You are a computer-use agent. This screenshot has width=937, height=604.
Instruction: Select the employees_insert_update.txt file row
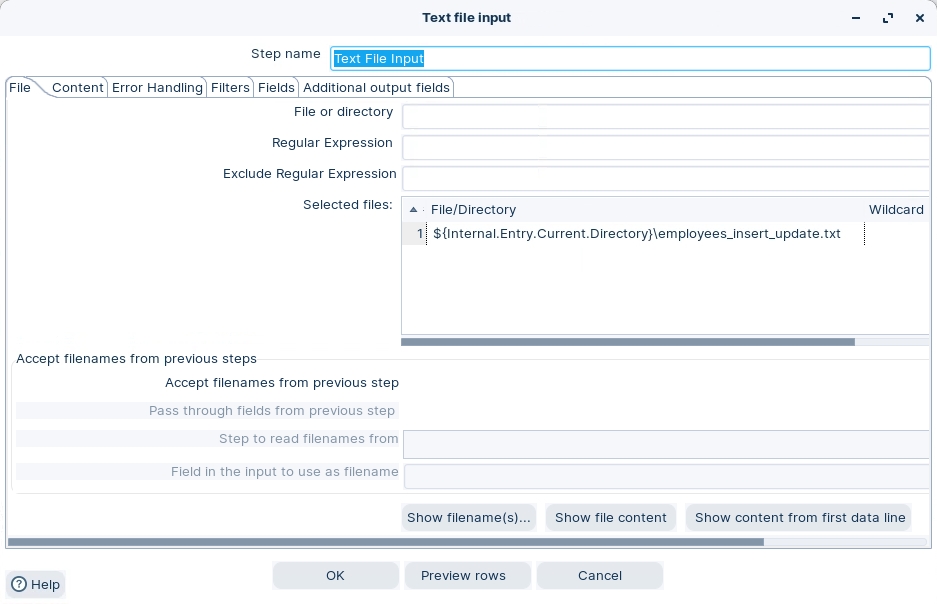[636, 234]
